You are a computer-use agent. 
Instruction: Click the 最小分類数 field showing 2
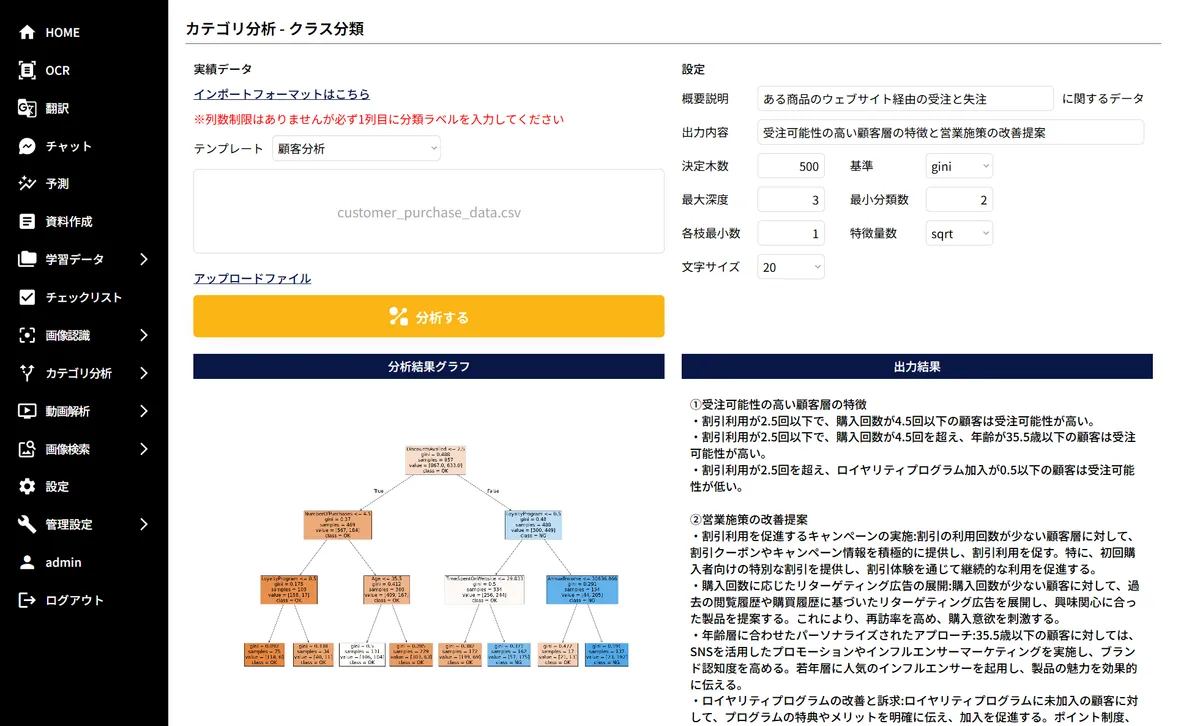(959, 200)
